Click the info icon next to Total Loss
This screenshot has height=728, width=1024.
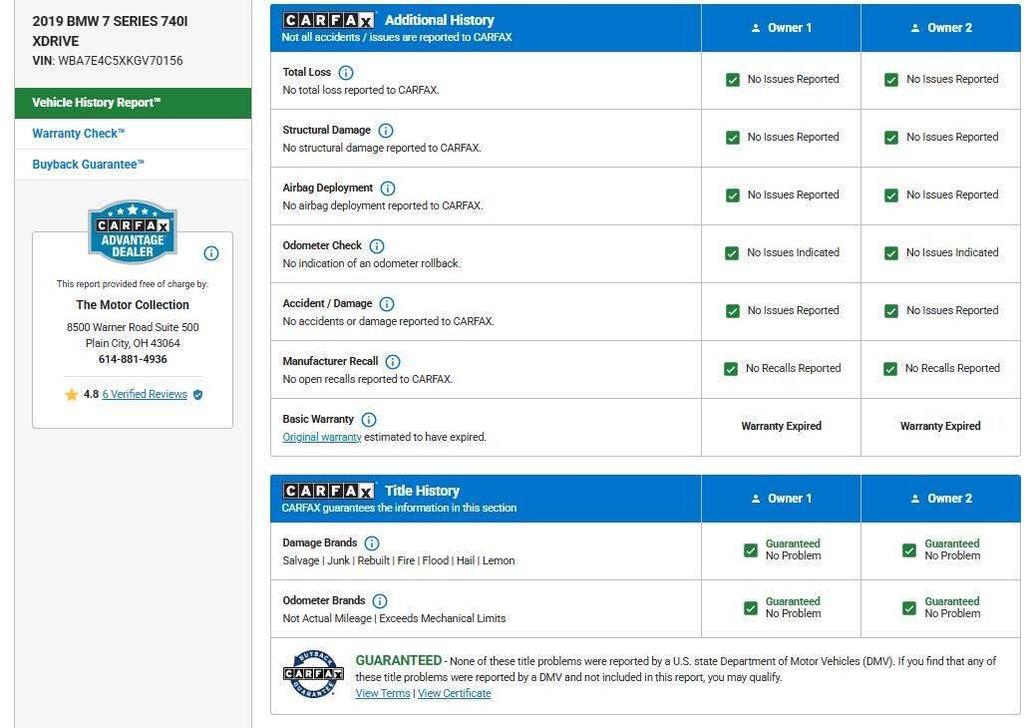click(346, 73)
